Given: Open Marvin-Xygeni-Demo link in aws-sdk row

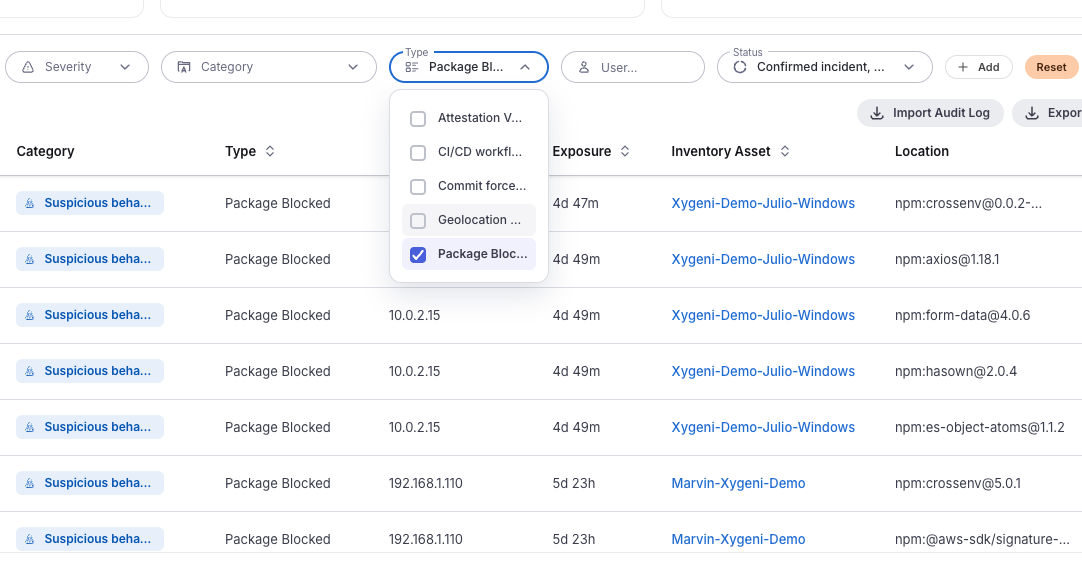Looking at the screenshot, I should coord(738,539).
